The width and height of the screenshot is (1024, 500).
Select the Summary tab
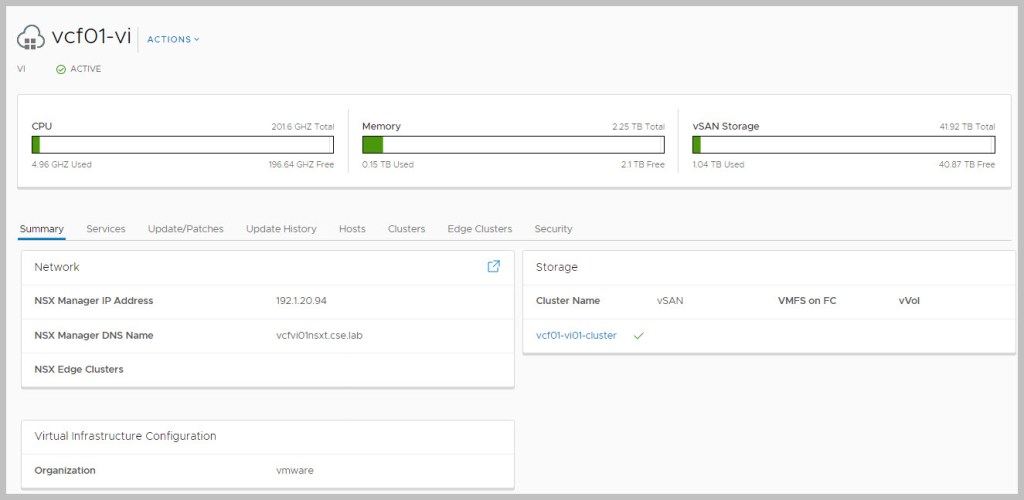[x=42, y=229]
